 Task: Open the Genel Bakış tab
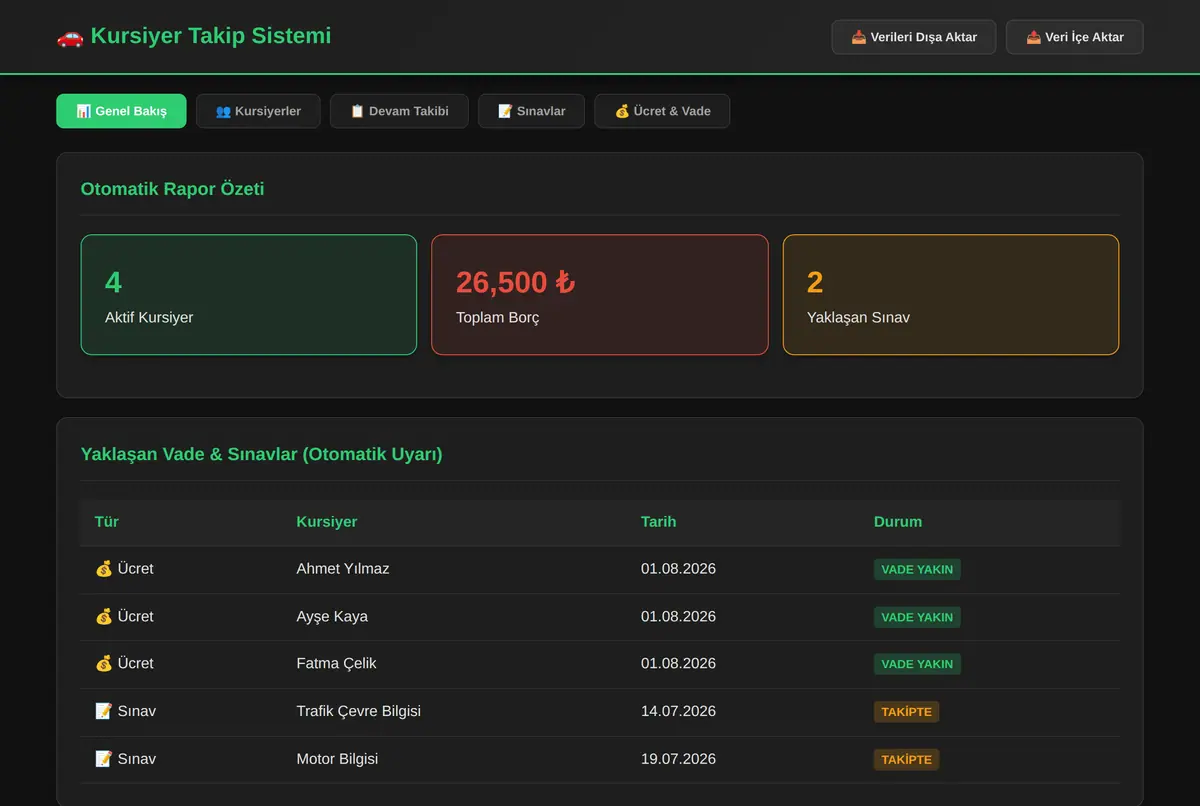121,111
